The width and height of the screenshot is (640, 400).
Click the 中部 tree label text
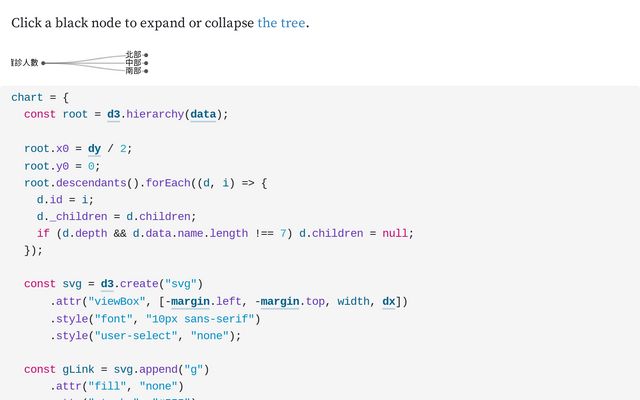pyautogui.click(x=133, y=63)
